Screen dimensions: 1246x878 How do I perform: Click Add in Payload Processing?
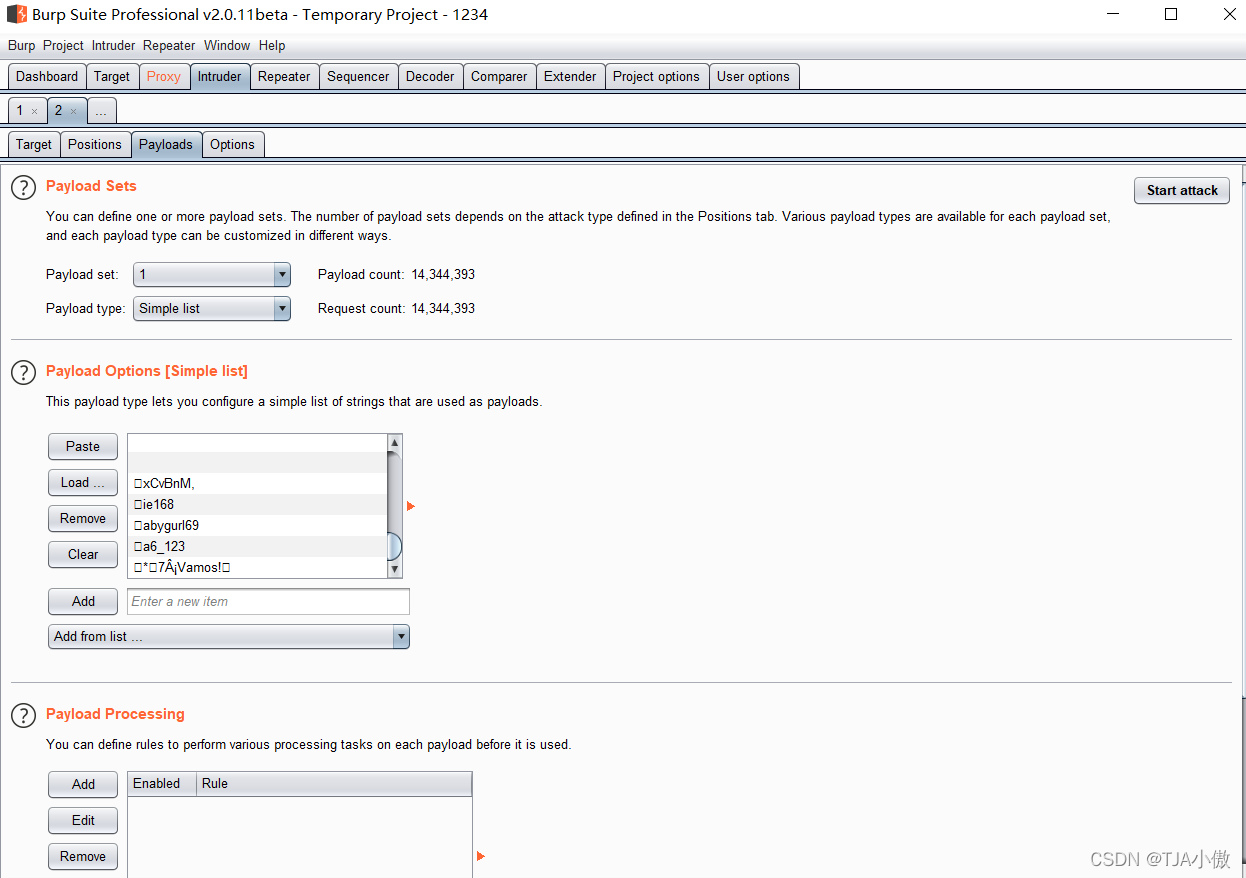pos(83,784)
